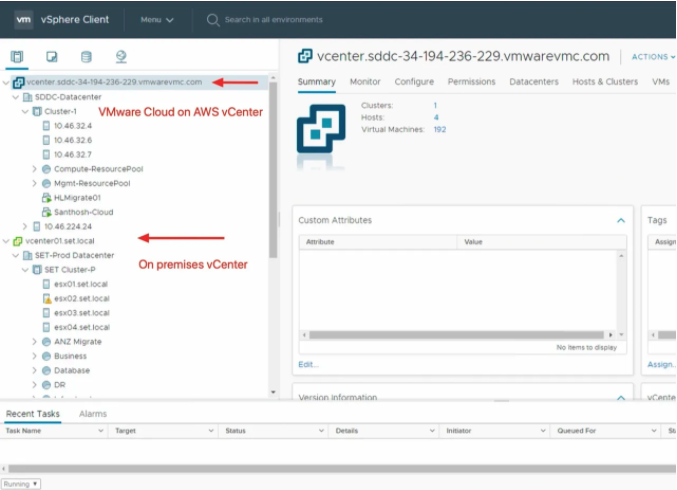Click Custom Attributes horizontal scrollbar
The width and height of the screenshot is (677, 490).
point(456,335)
